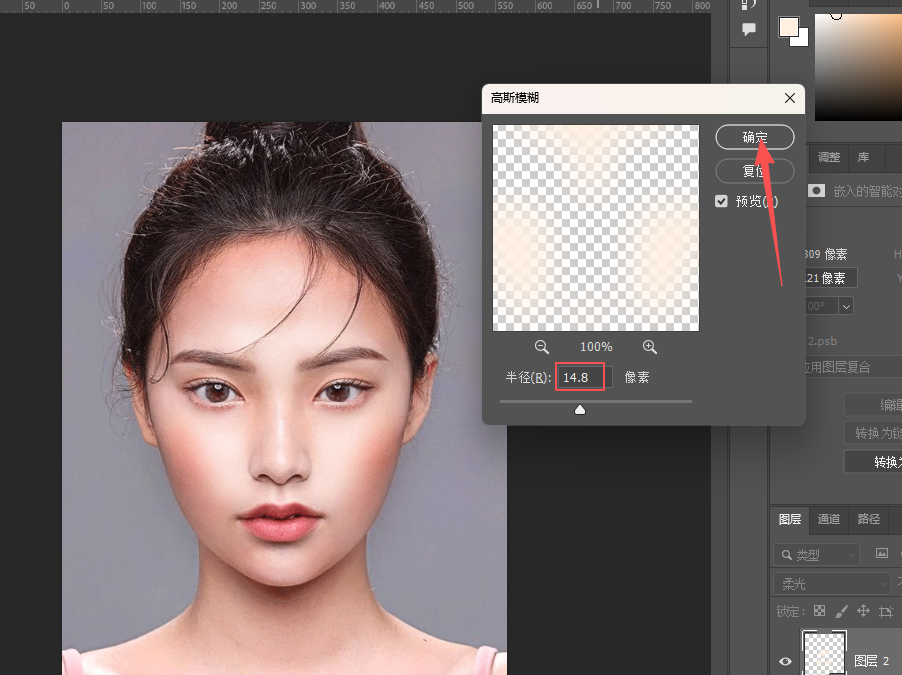The width and height of the screenshot is (902, 675).
Task: Zoom out the Gaussian Blur preview
Action: (x=541, y=346)
